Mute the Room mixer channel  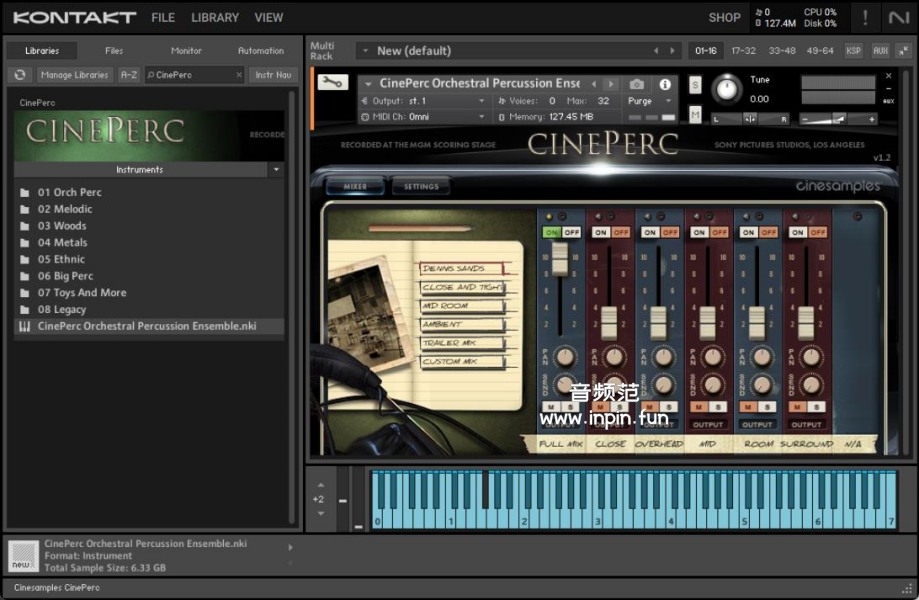coord(750,407)
